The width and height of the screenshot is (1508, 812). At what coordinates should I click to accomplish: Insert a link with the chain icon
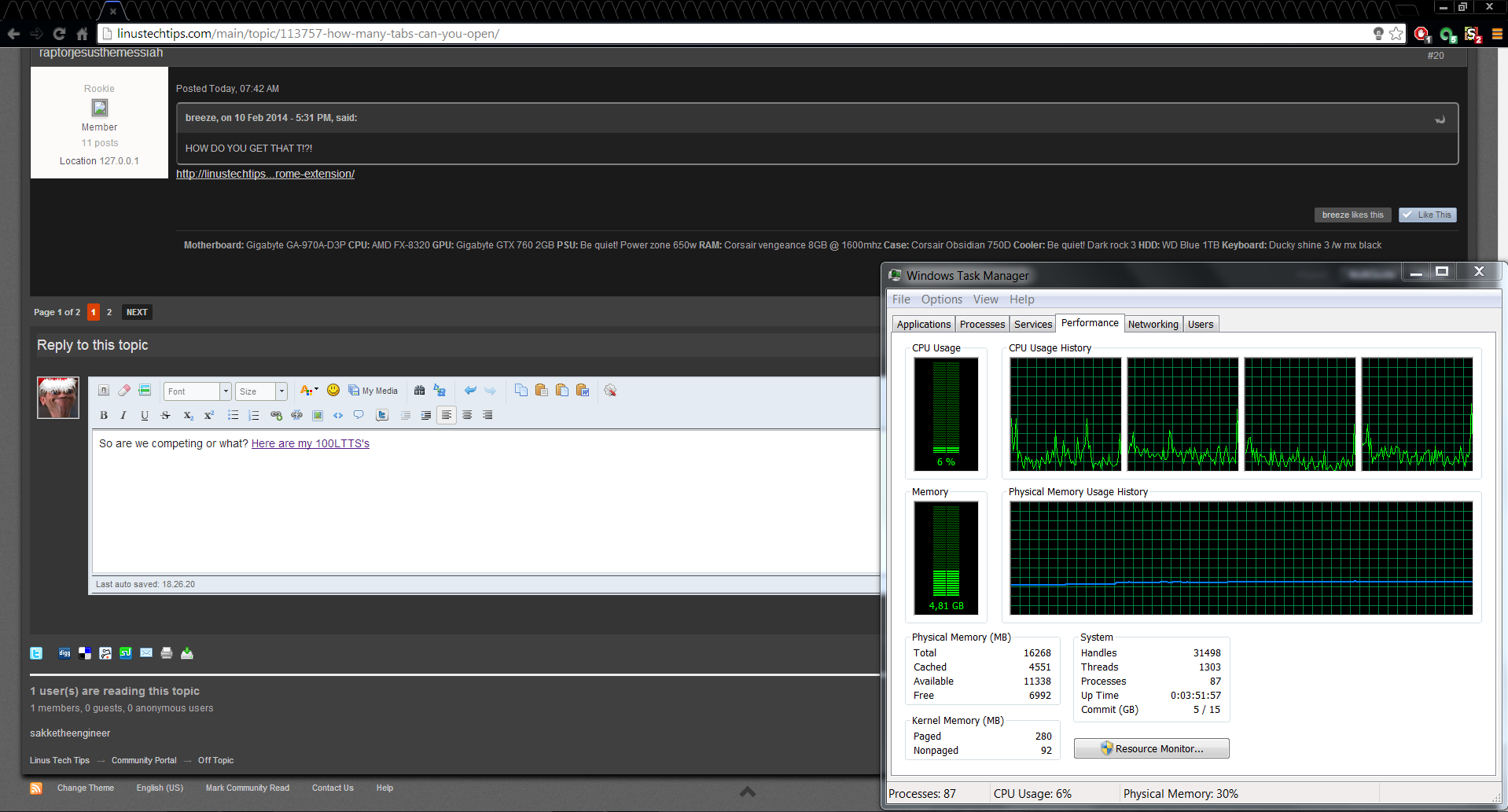tap(276, 415)
